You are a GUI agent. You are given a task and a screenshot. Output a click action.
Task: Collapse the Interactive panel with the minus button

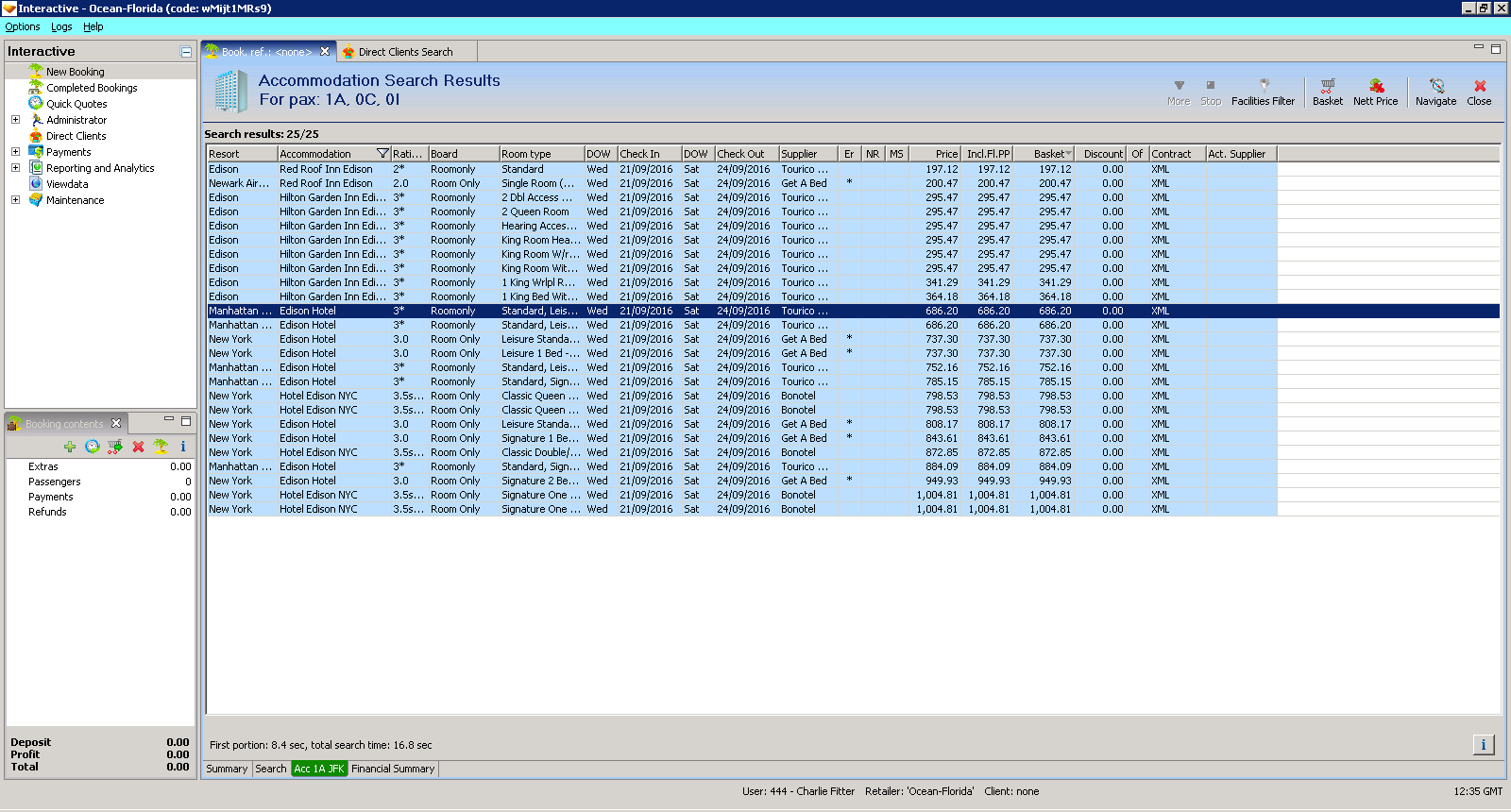click(186, 52)
